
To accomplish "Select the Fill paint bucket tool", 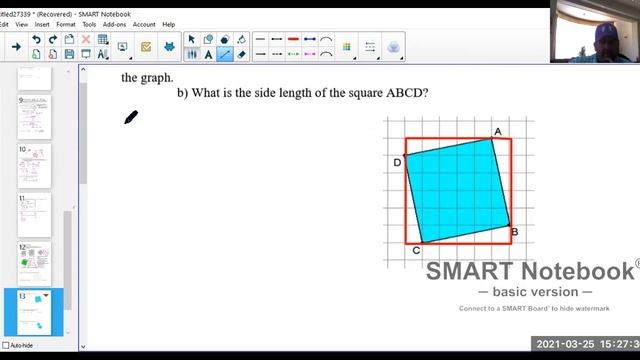I will tap(241, 39).
